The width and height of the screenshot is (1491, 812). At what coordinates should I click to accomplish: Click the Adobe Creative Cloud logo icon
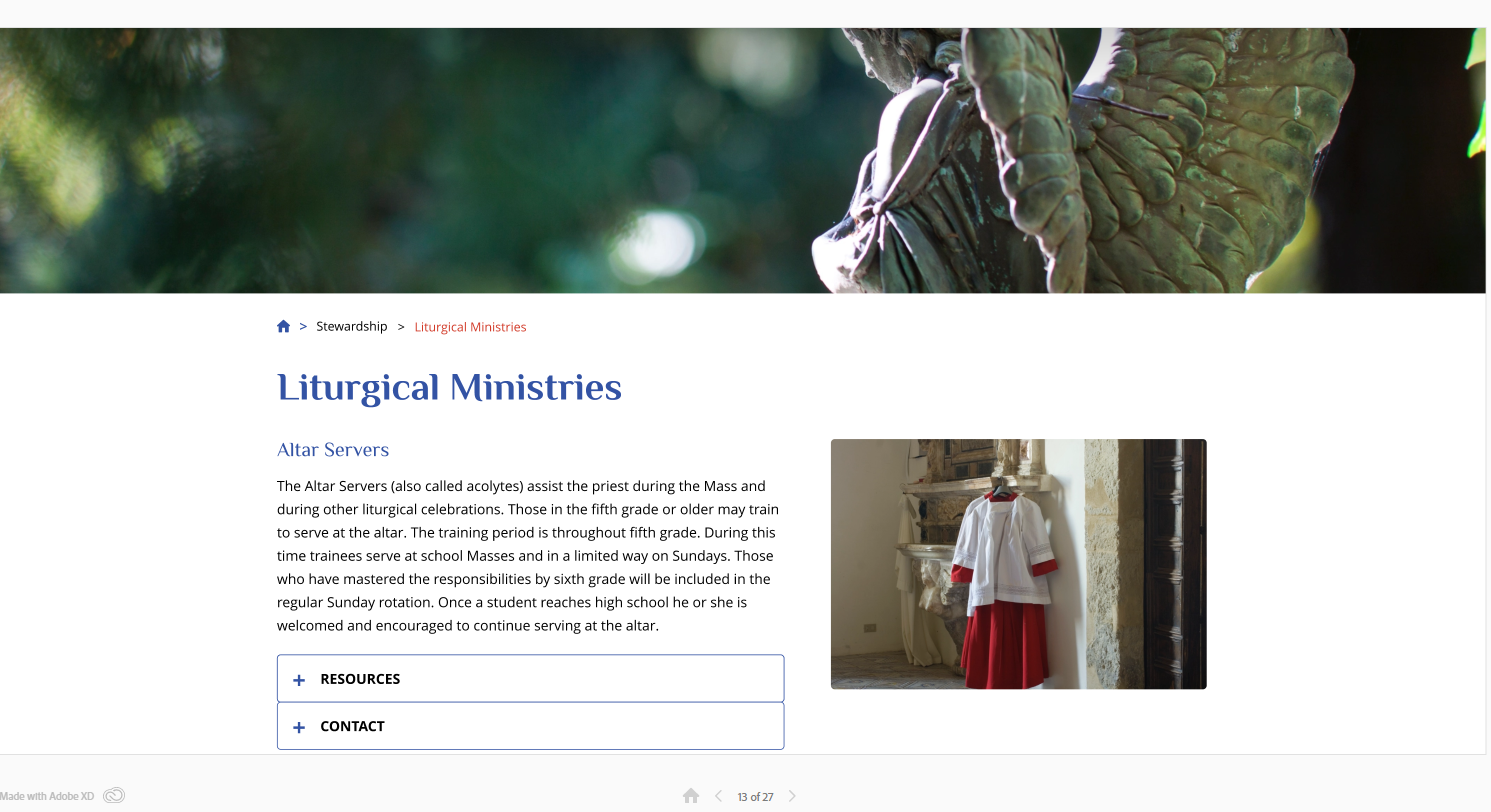coord(114,796)
